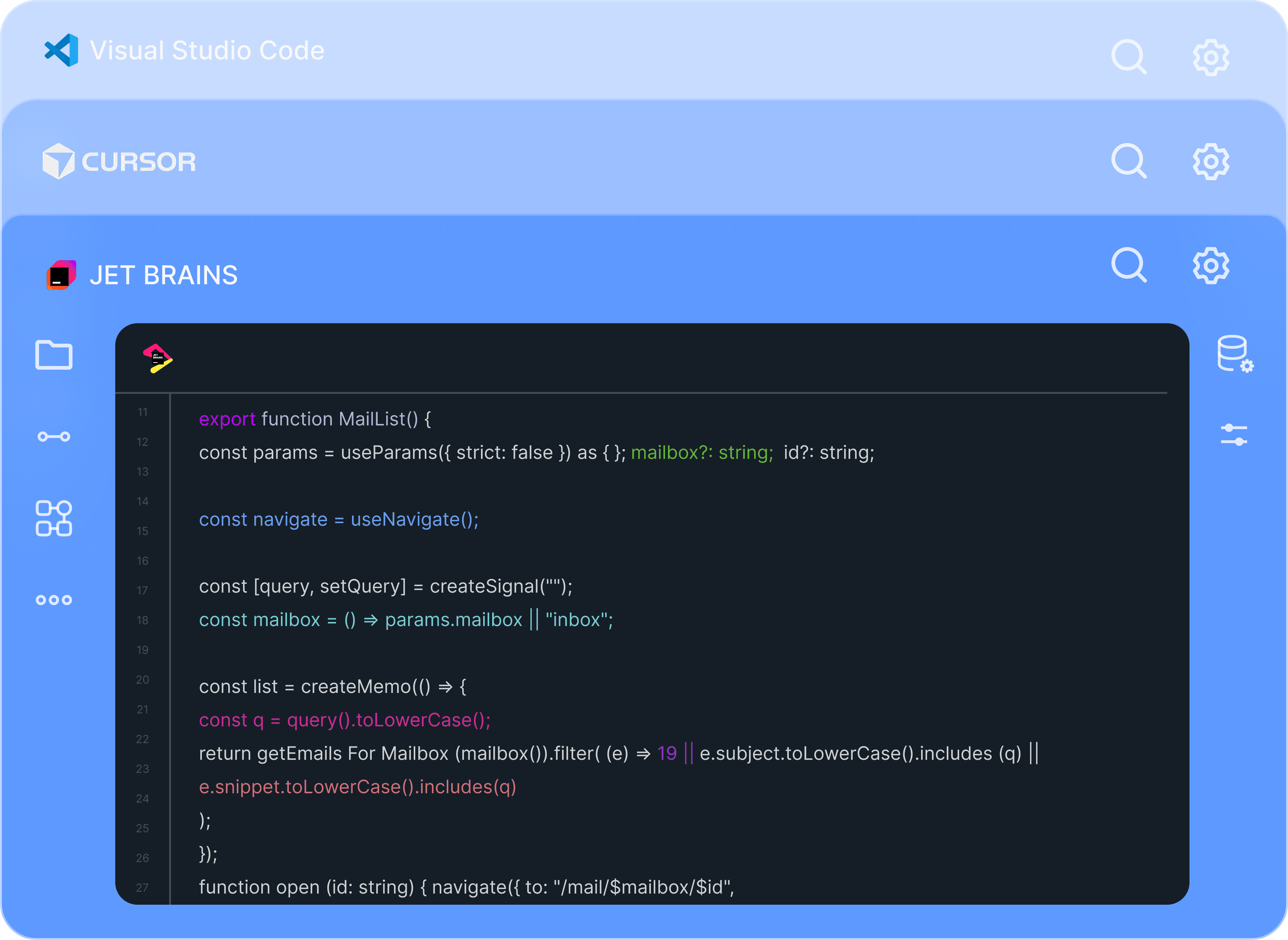Click the JetBrains logo in editor header
Viewport: 1288px width, 940px height.
click(x=157, y=359)
